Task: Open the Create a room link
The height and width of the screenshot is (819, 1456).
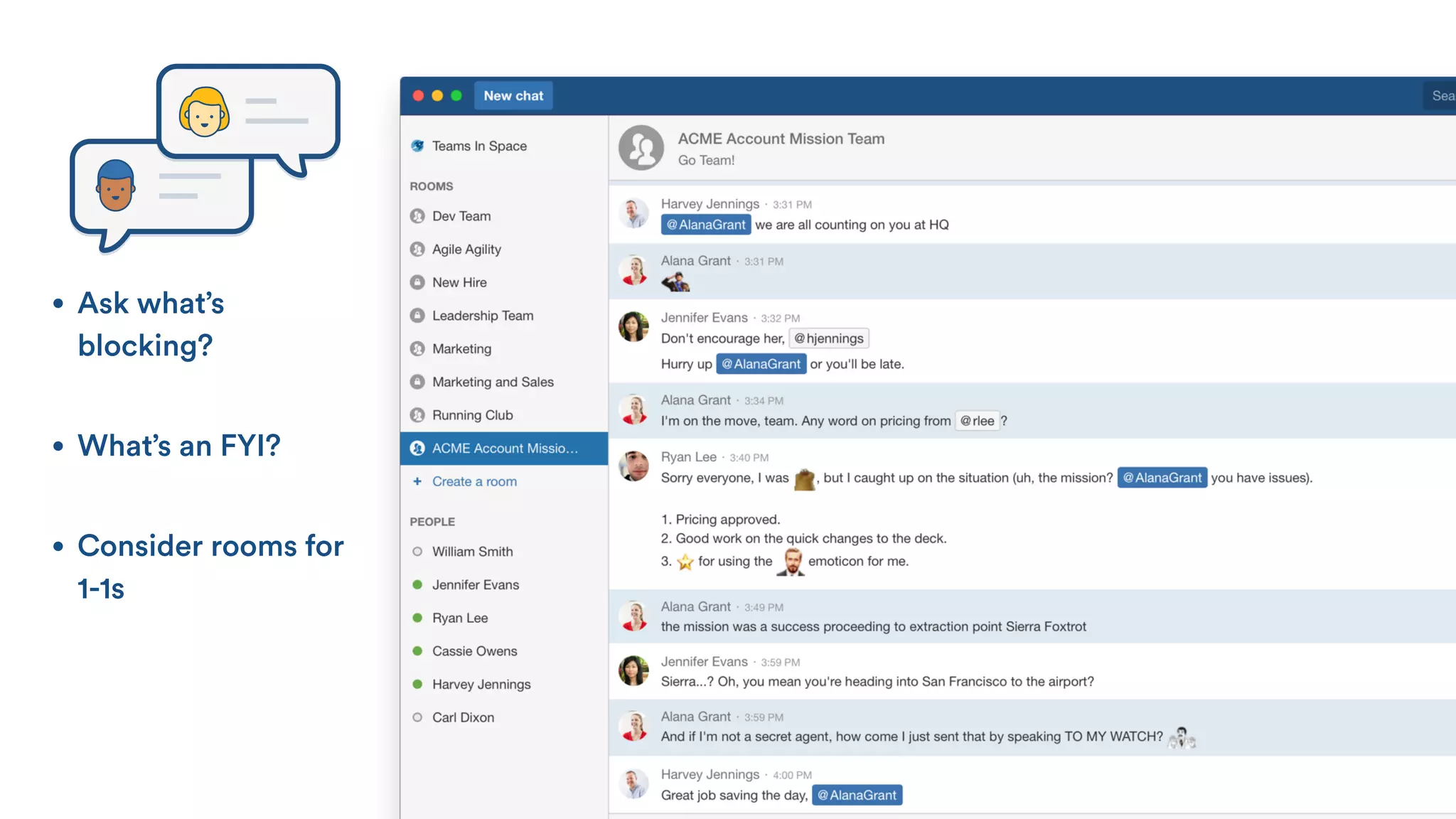Action: coord(474,481)
